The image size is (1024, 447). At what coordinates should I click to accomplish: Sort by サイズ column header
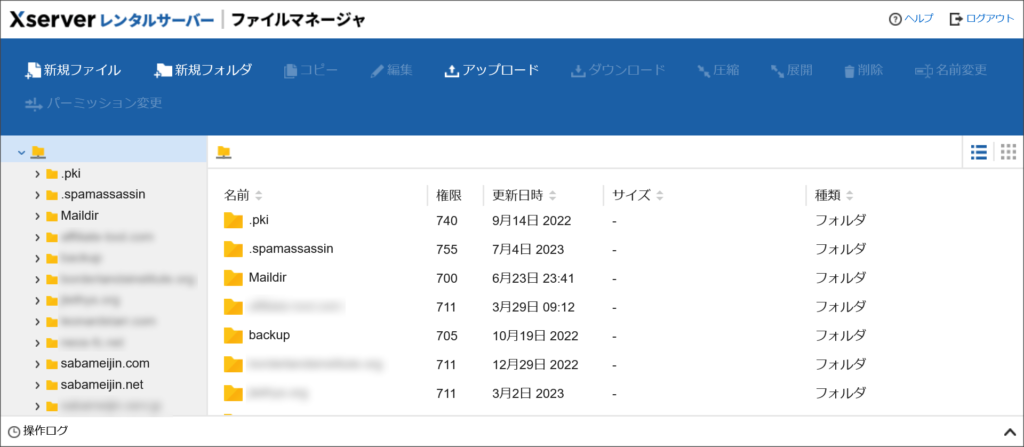coord(637,195)
